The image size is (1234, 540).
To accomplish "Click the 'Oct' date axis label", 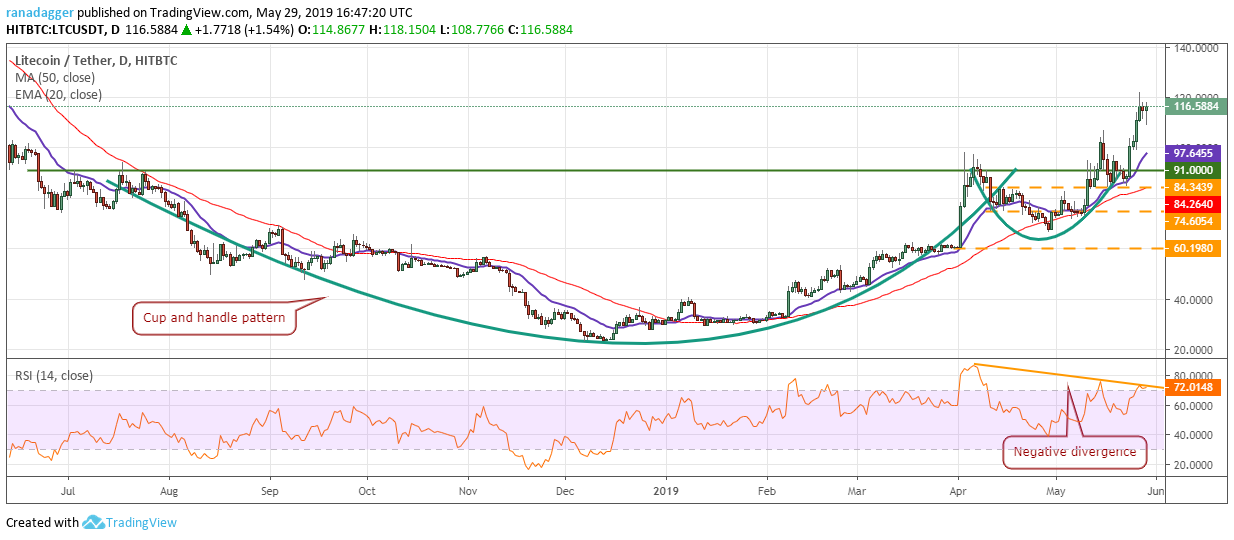I will coord(367,491).
